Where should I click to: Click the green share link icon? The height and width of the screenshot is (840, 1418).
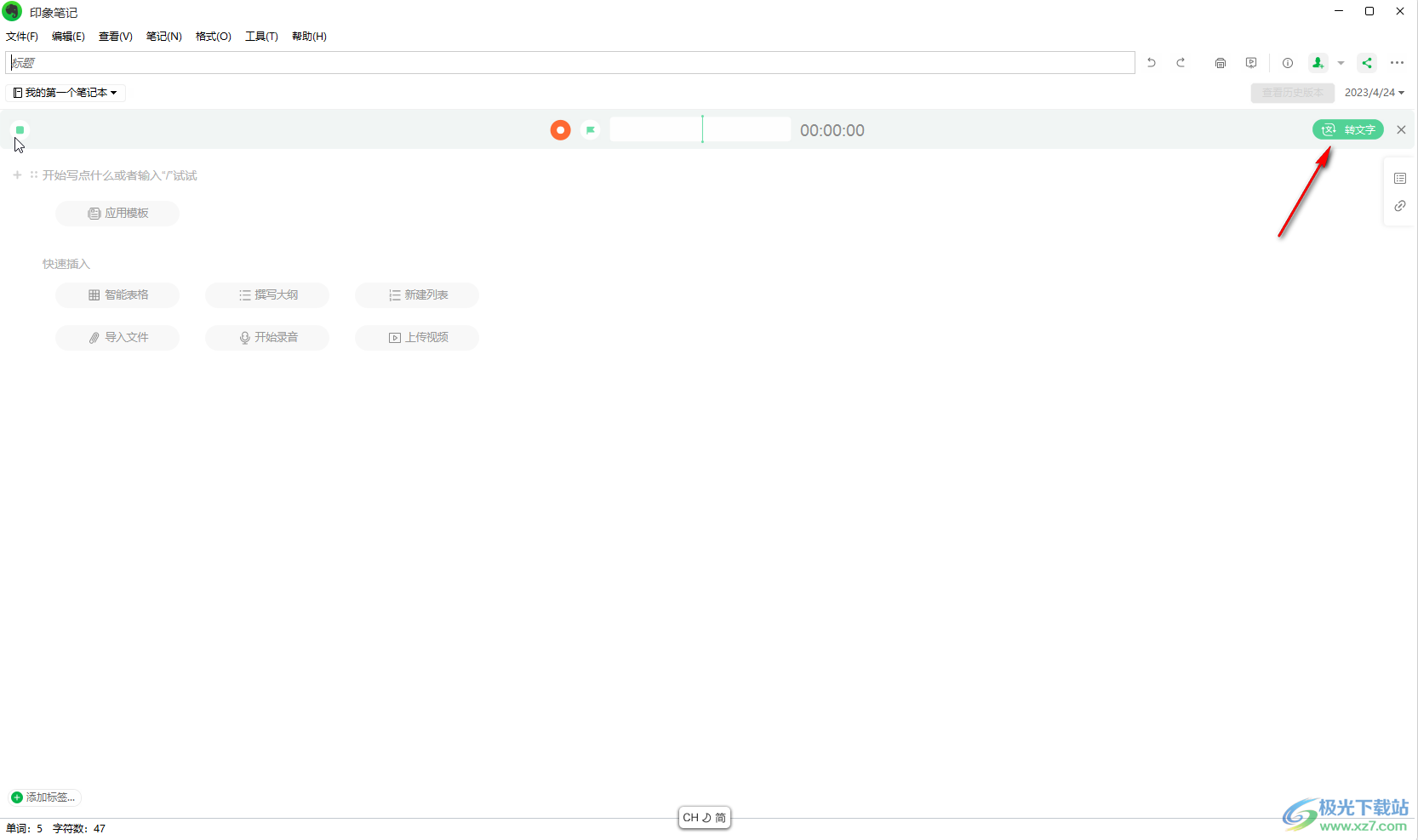click(x=1367, y=63)
